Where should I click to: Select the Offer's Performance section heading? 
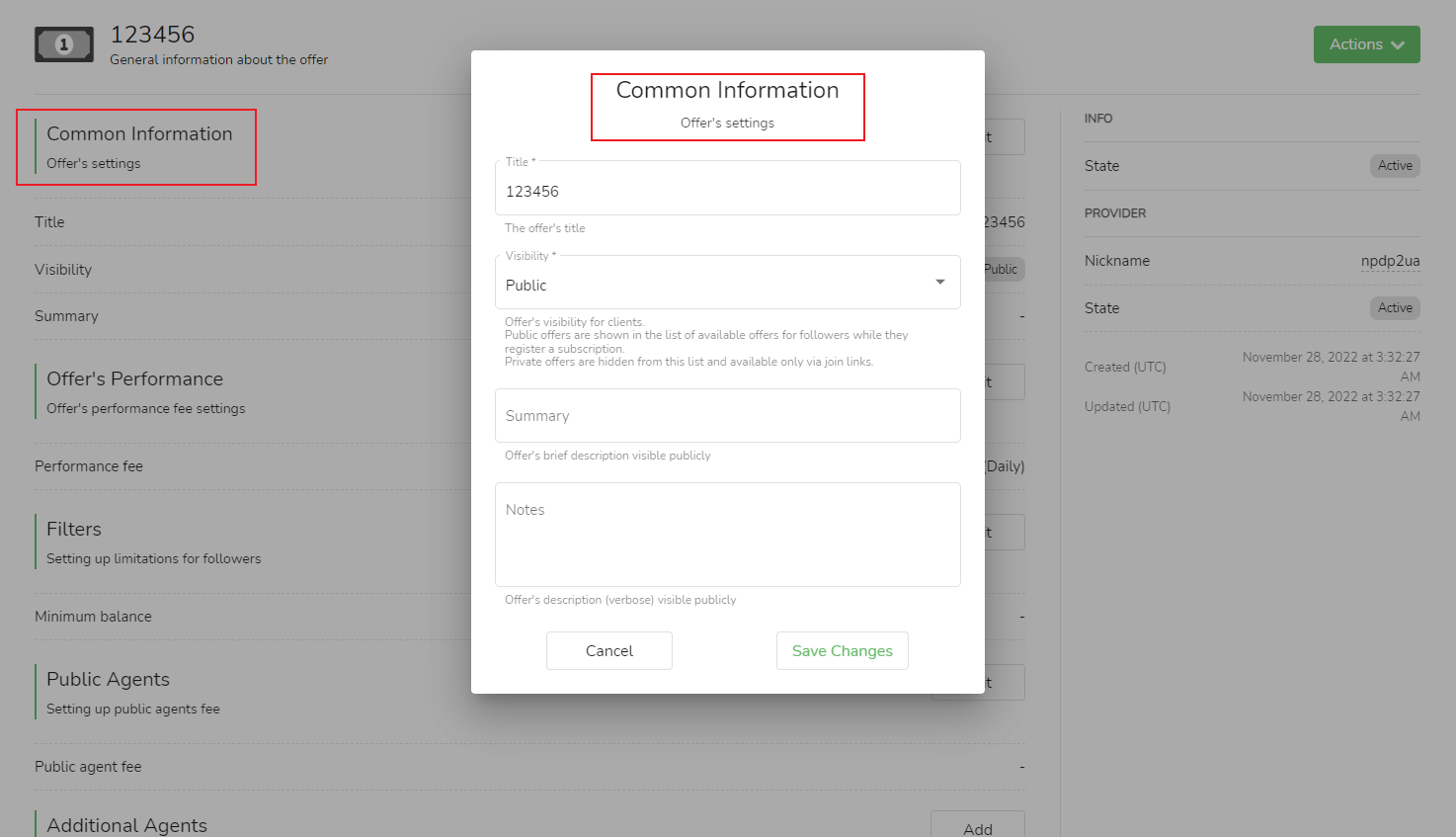[134, 379]
